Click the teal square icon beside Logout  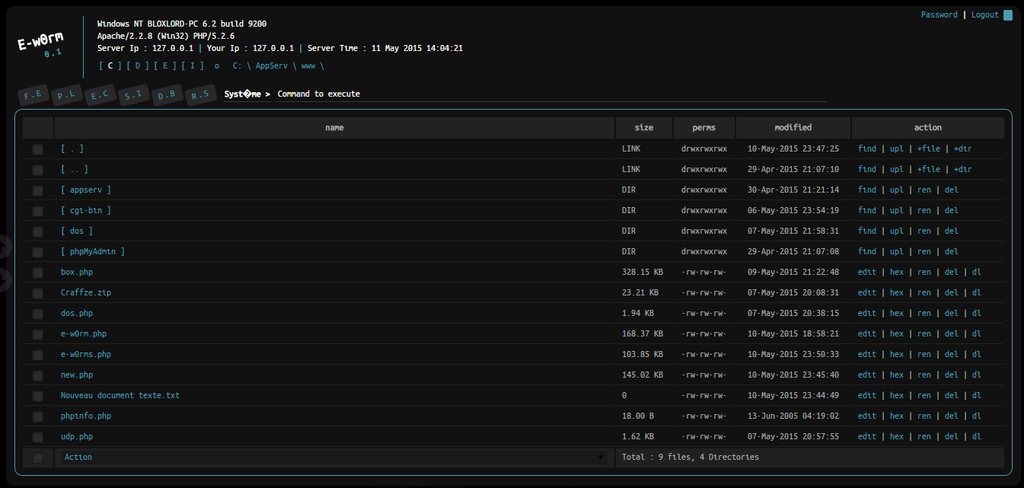(1008, 15)
